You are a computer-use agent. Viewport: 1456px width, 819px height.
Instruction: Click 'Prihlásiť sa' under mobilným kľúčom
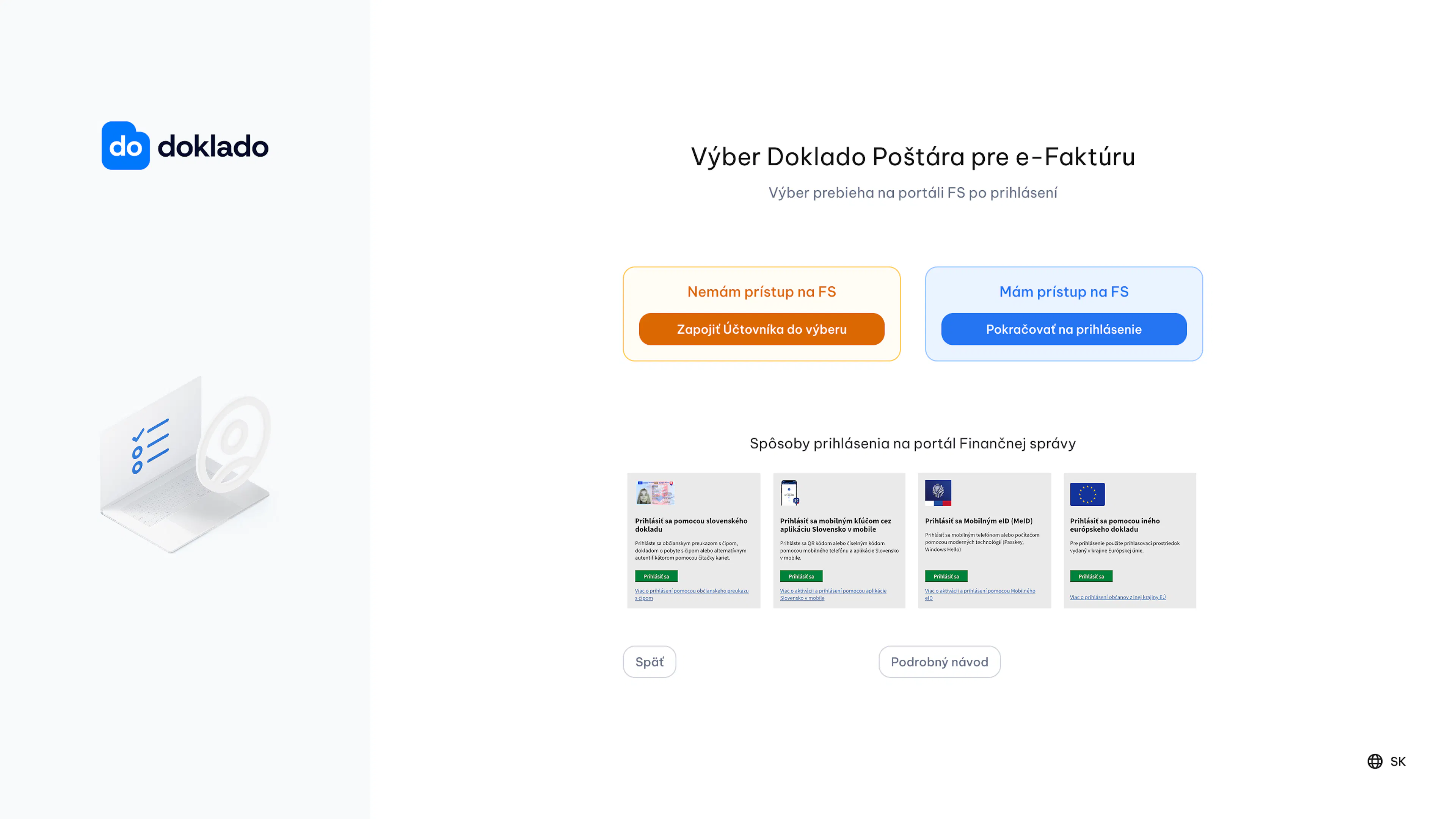click(x=802, y=576)
